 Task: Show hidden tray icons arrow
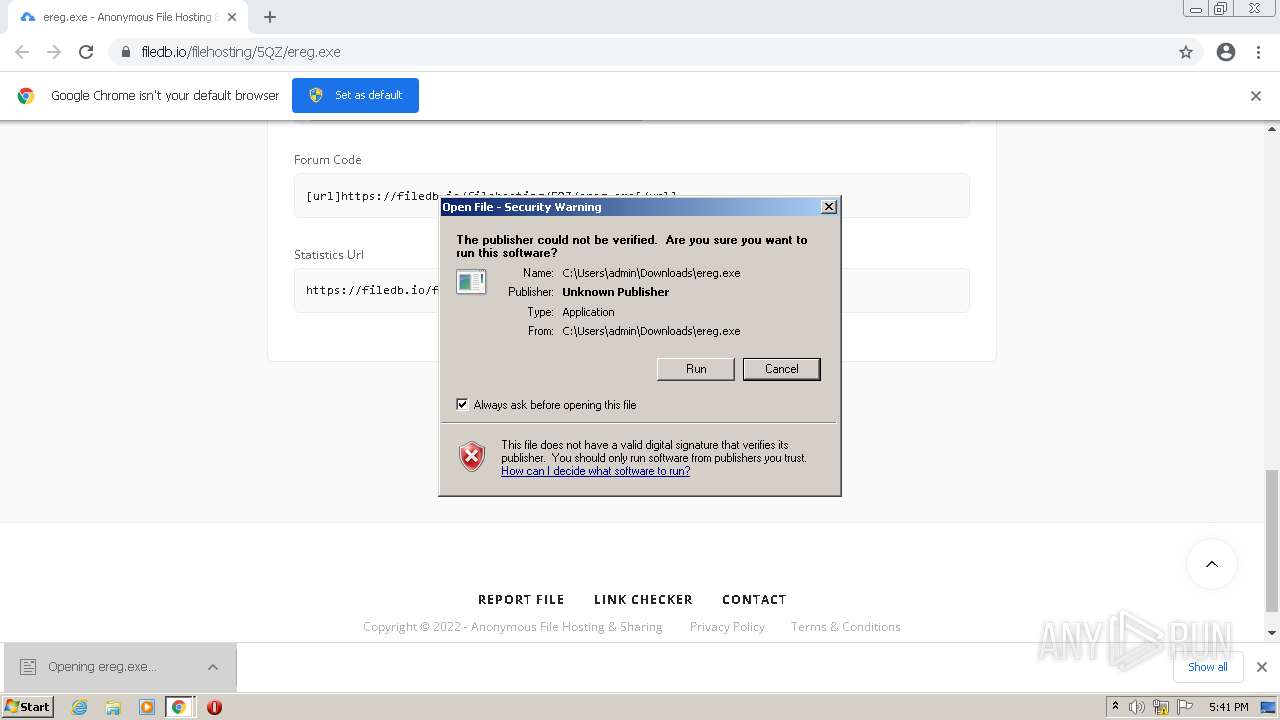(x=1115, y=707)
